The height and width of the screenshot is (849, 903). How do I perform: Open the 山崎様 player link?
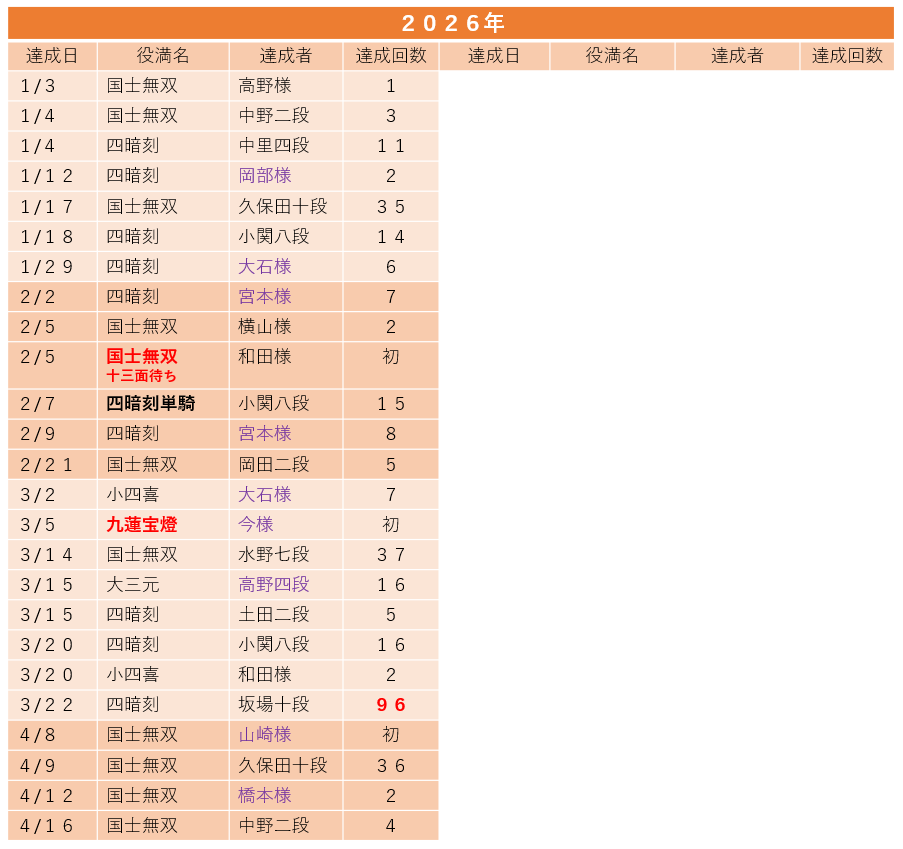[265, 735]
